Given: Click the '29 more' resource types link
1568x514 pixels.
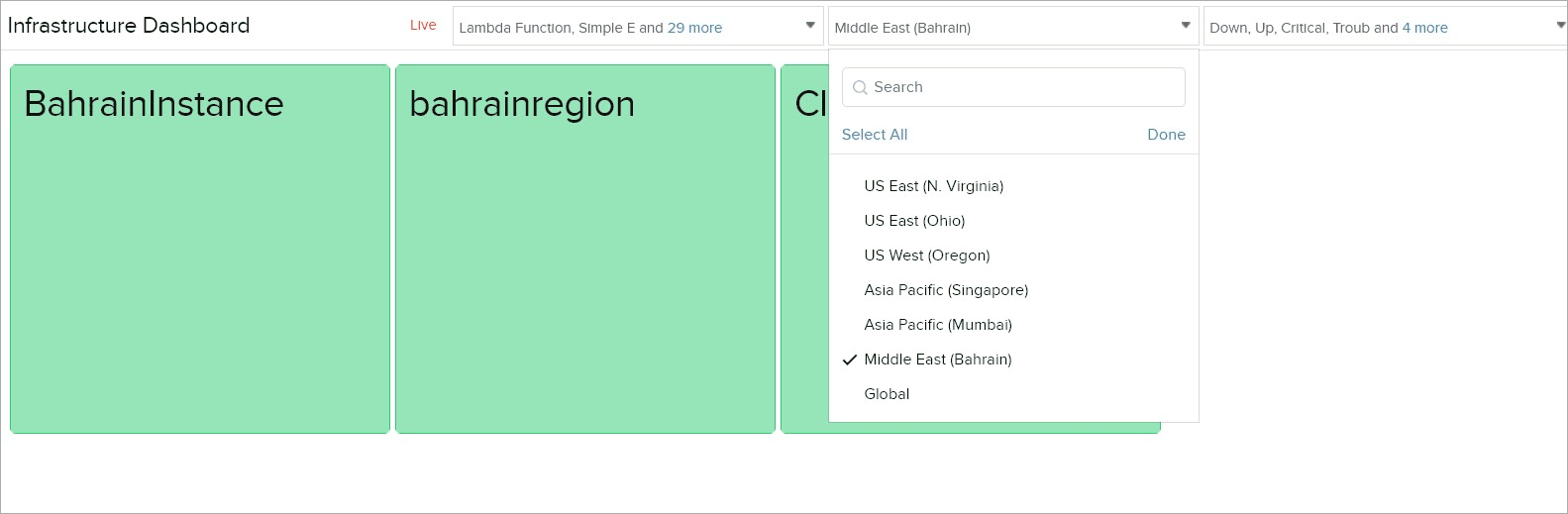Looking at the screenshot, I should (694, 28).
